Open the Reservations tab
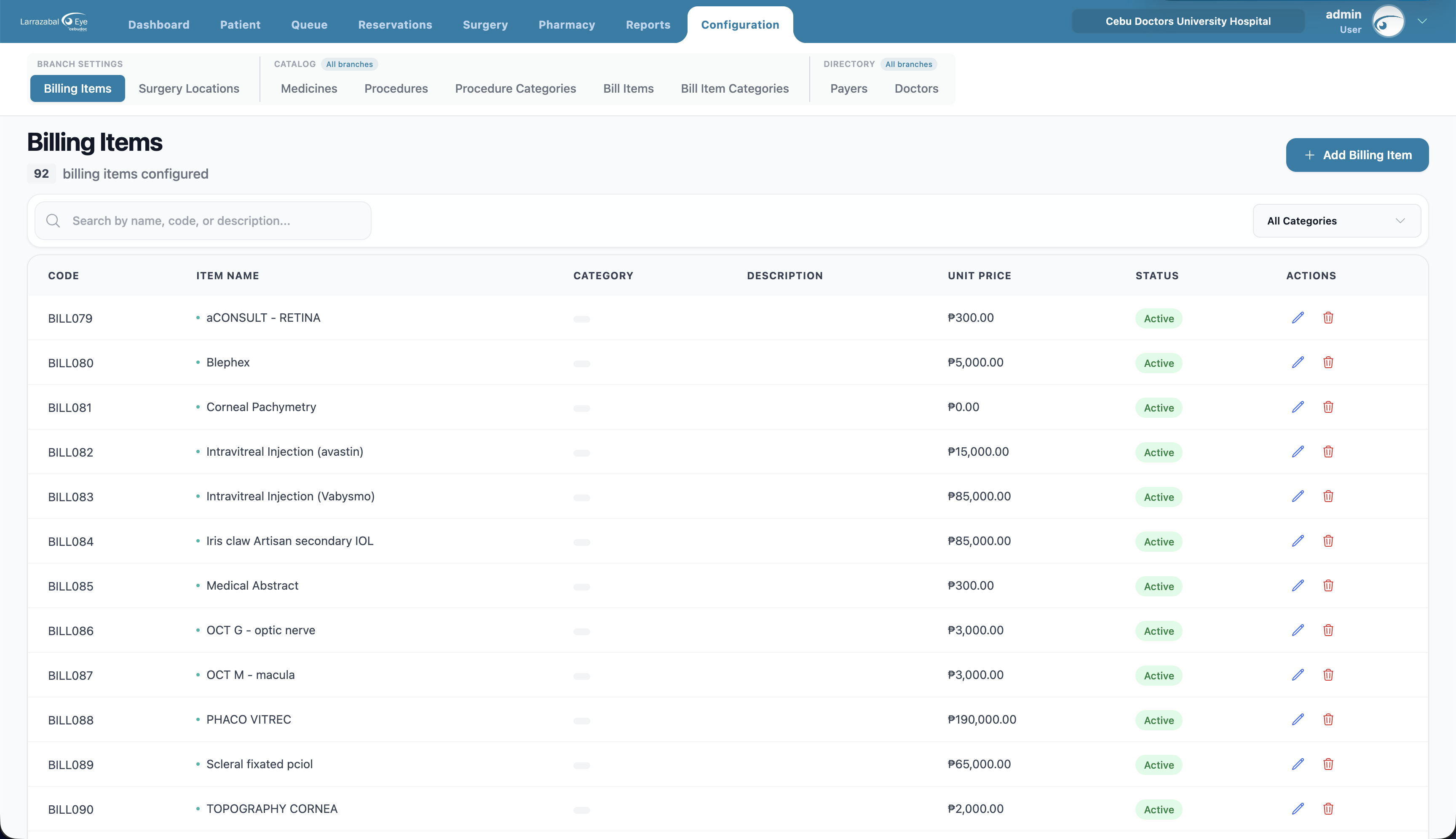The width and height of the screenshot is (1456, 839). (395, 25)
